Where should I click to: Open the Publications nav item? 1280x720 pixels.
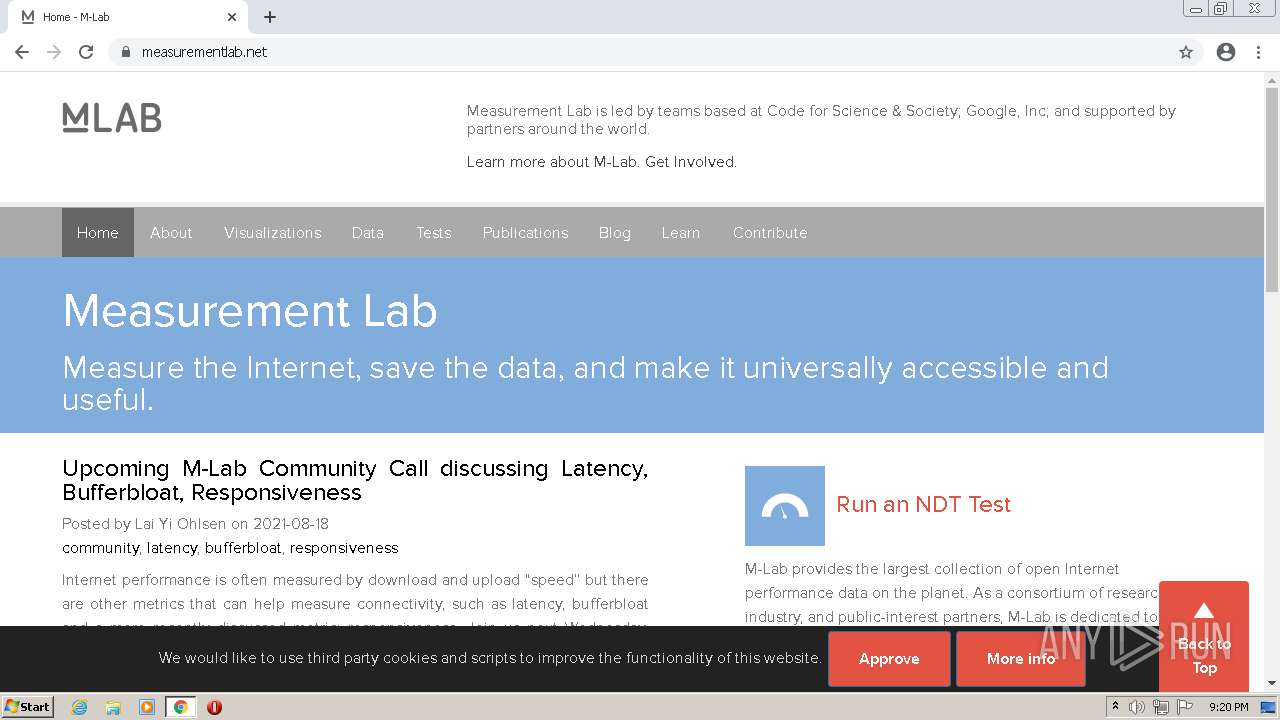pos(526,232)
